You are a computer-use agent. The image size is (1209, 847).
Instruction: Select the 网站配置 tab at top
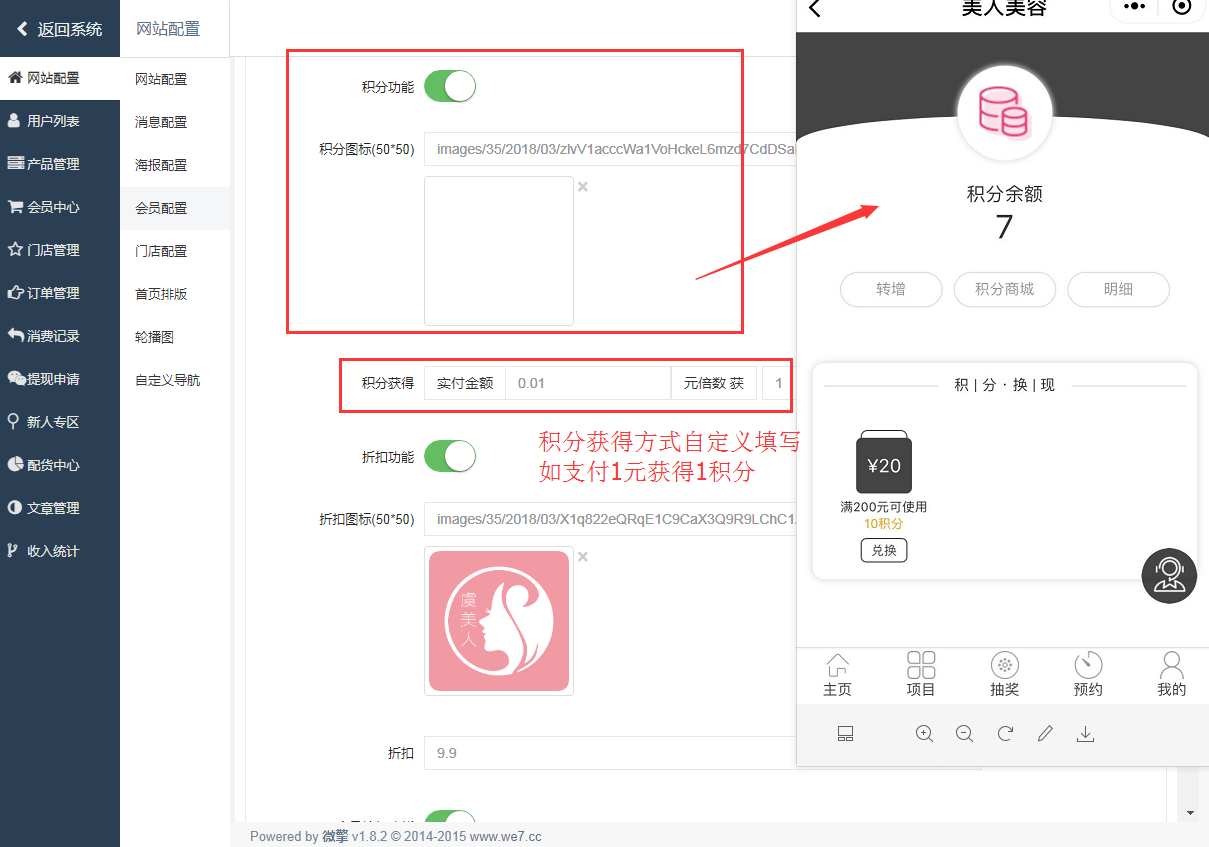pos(168,28)
